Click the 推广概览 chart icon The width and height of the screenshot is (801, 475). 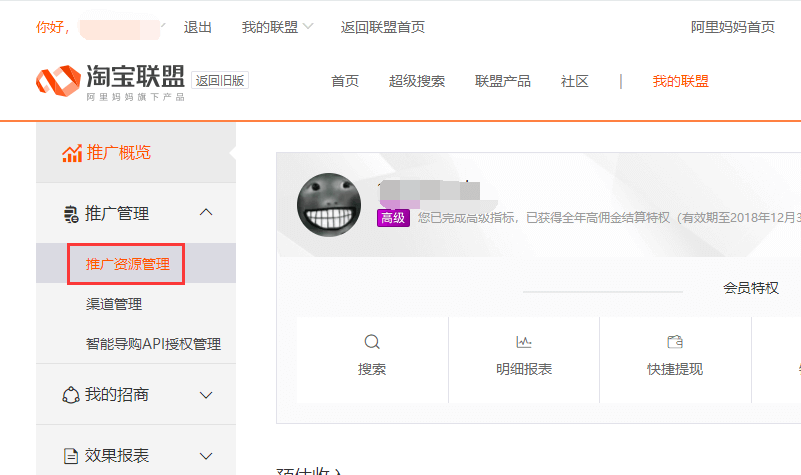(71, 153)
